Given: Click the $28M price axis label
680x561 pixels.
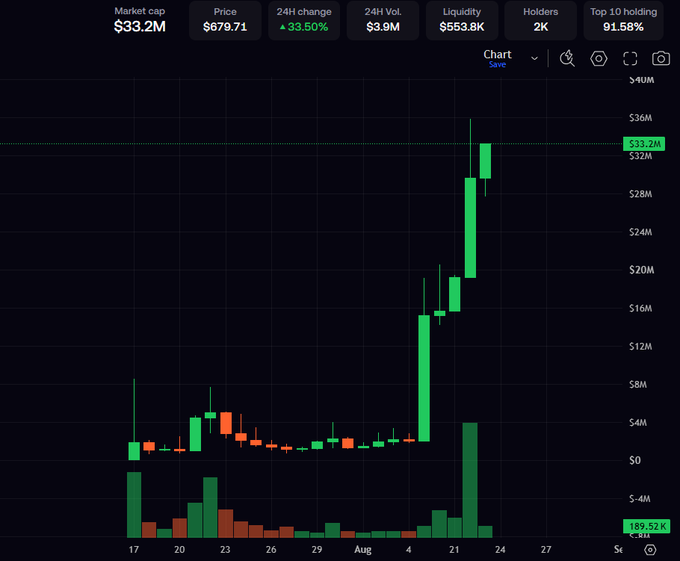Looking at the screenshot, I should (641, 194).
